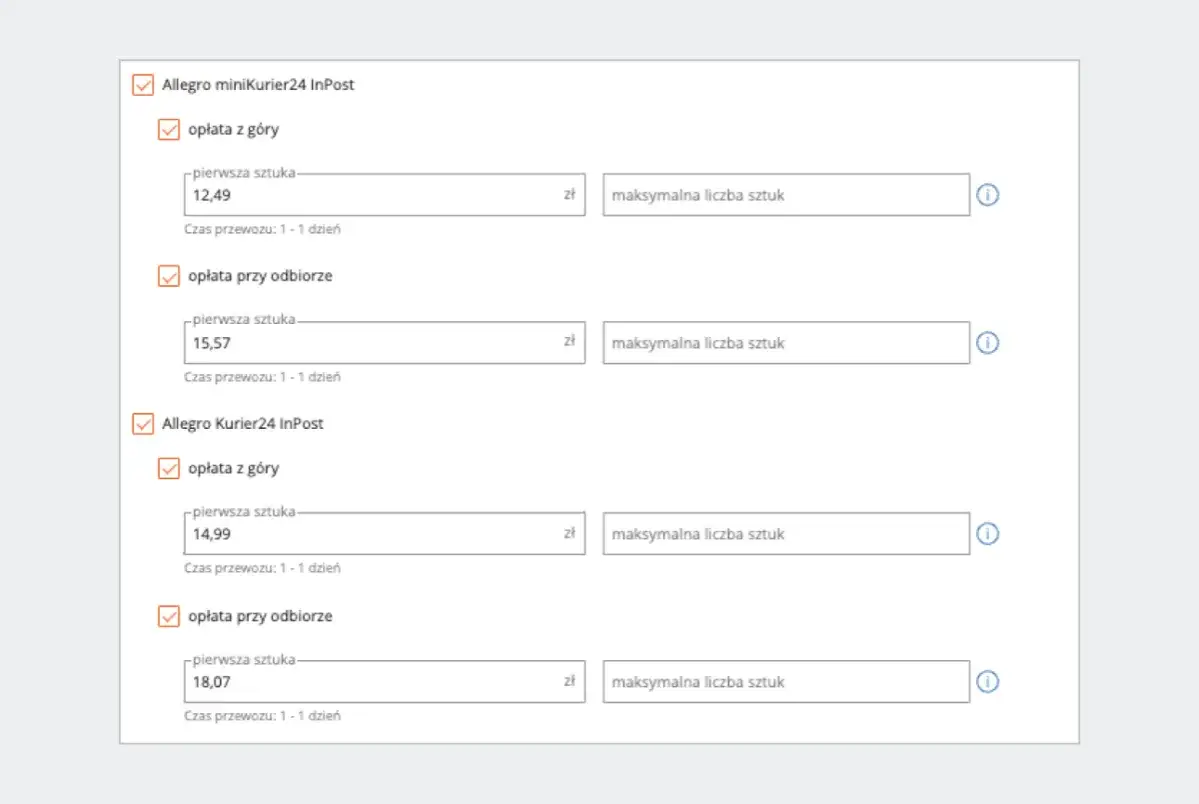Edit the pierwsza sztuka field showing 14,99
The width and height of the screenshot is (1199, 804).
coord(385,533)
